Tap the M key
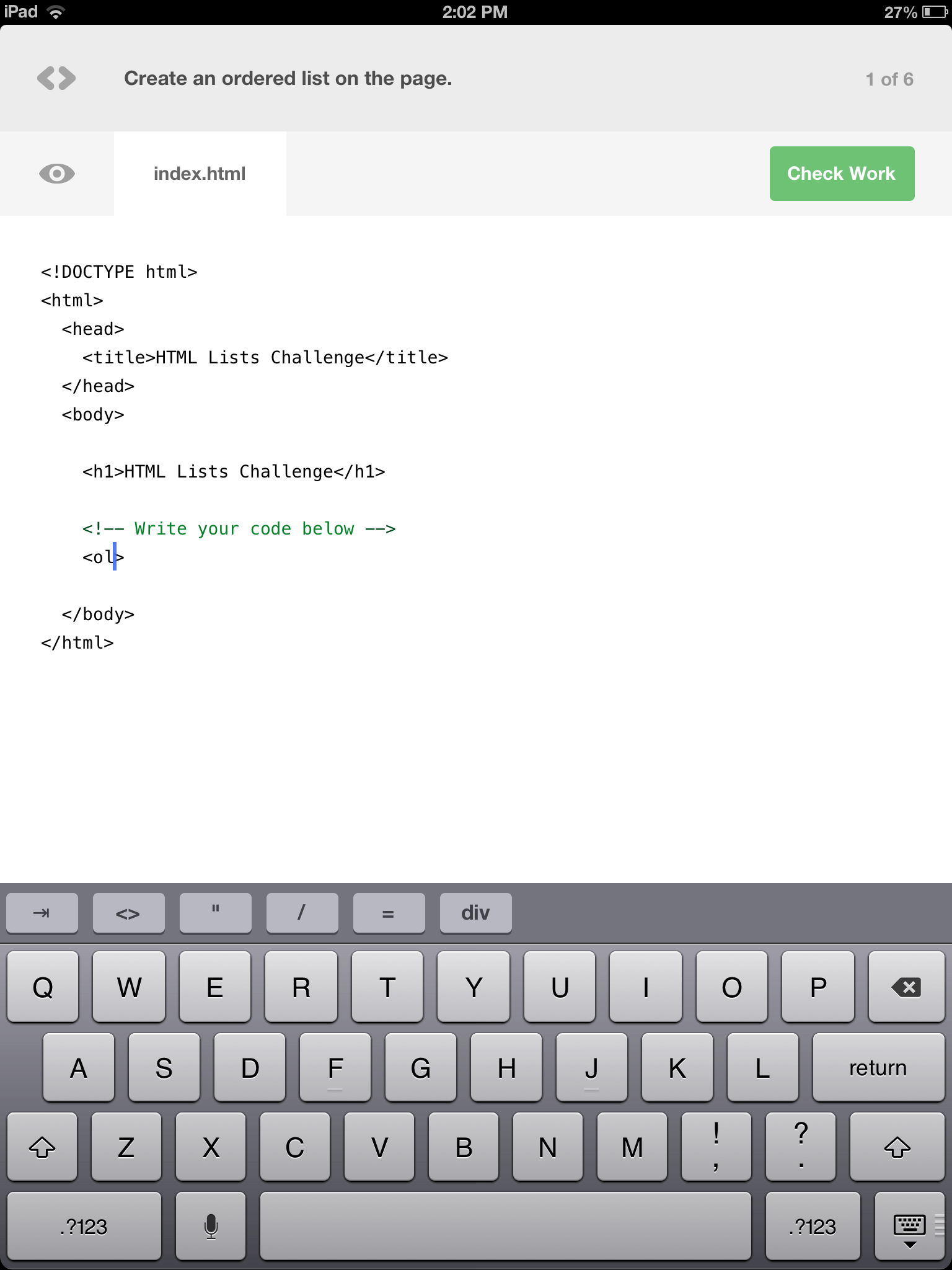952x1270 pixels. pos(632,1147)
